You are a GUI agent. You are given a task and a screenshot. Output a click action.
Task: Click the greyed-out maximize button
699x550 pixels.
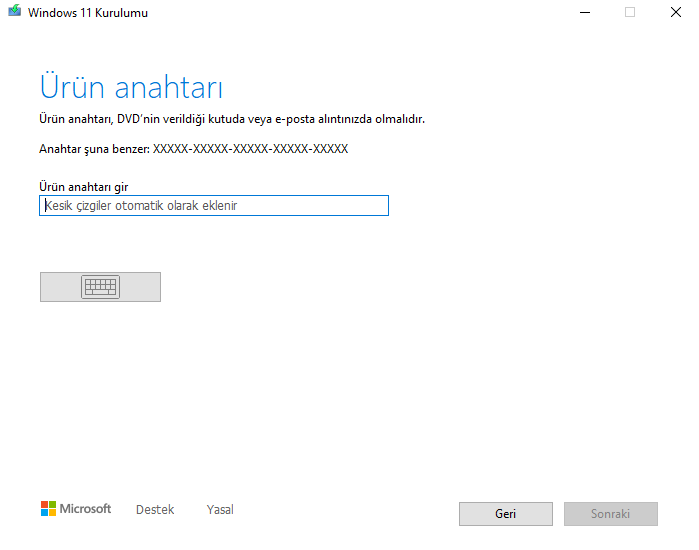click(x=630, y=12)
